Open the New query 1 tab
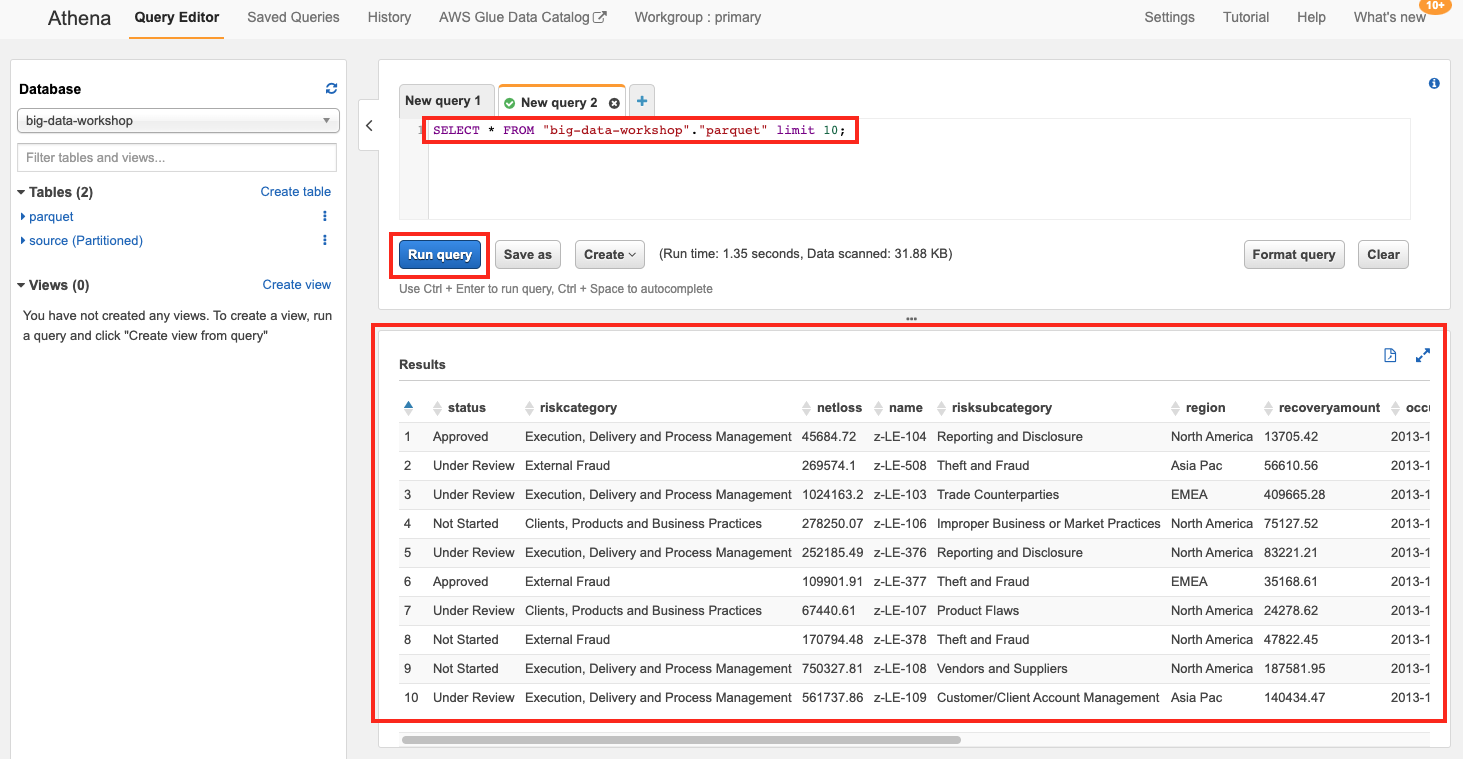This screenshot has width=1463, height=759. pyautogui.click(x=443, y=101)
